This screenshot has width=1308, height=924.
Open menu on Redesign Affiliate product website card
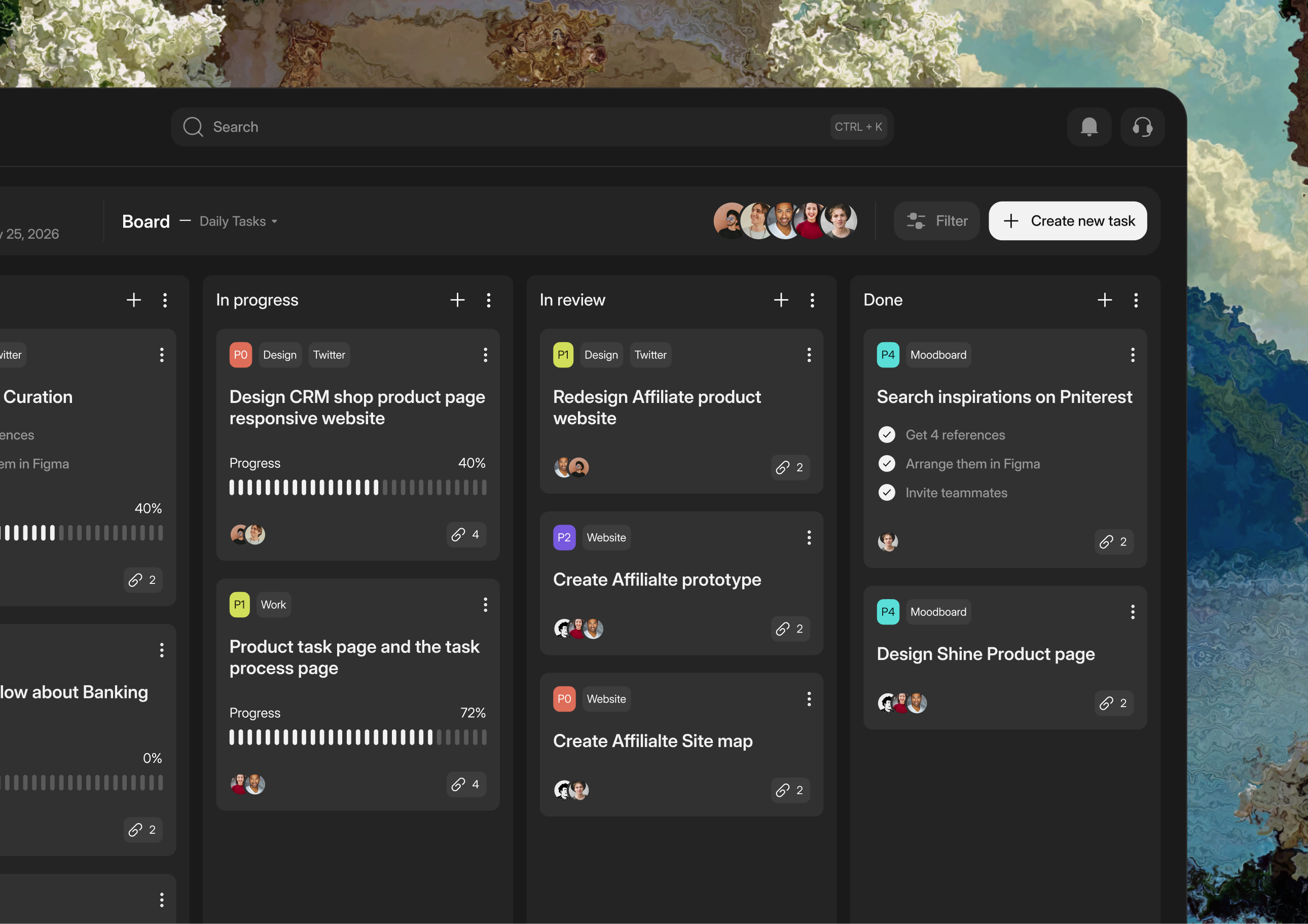coord(809,355)
